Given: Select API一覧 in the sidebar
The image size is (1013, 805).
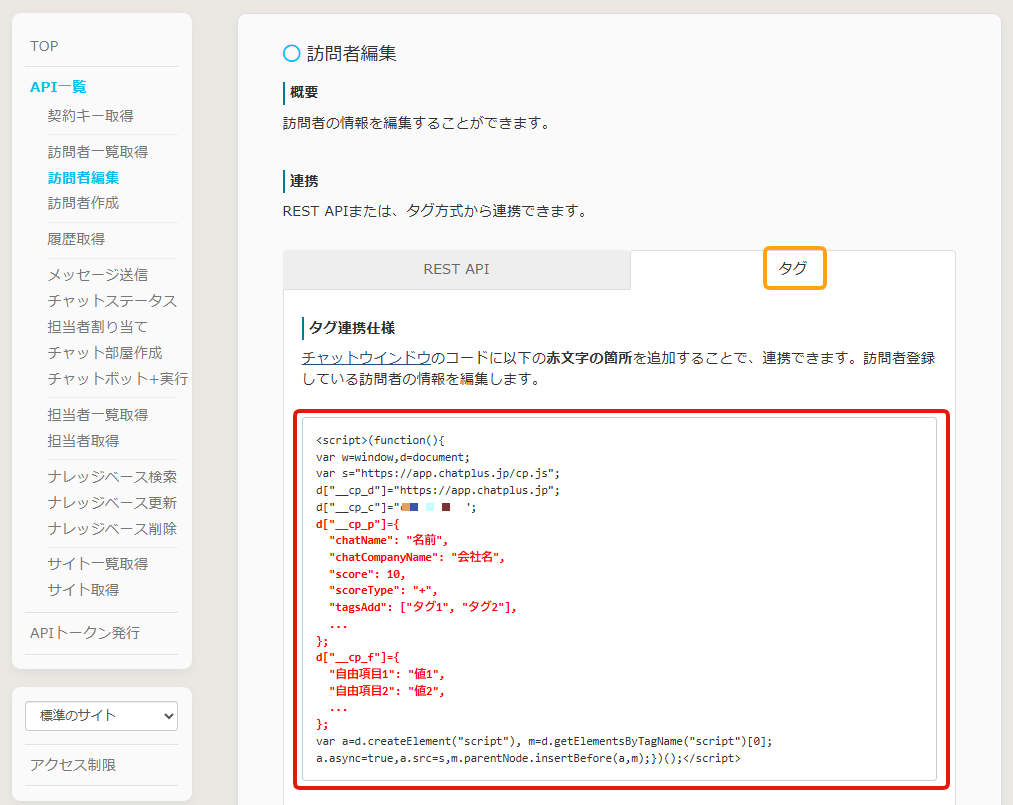Looking at the screenshot, I should pos(58,87).
